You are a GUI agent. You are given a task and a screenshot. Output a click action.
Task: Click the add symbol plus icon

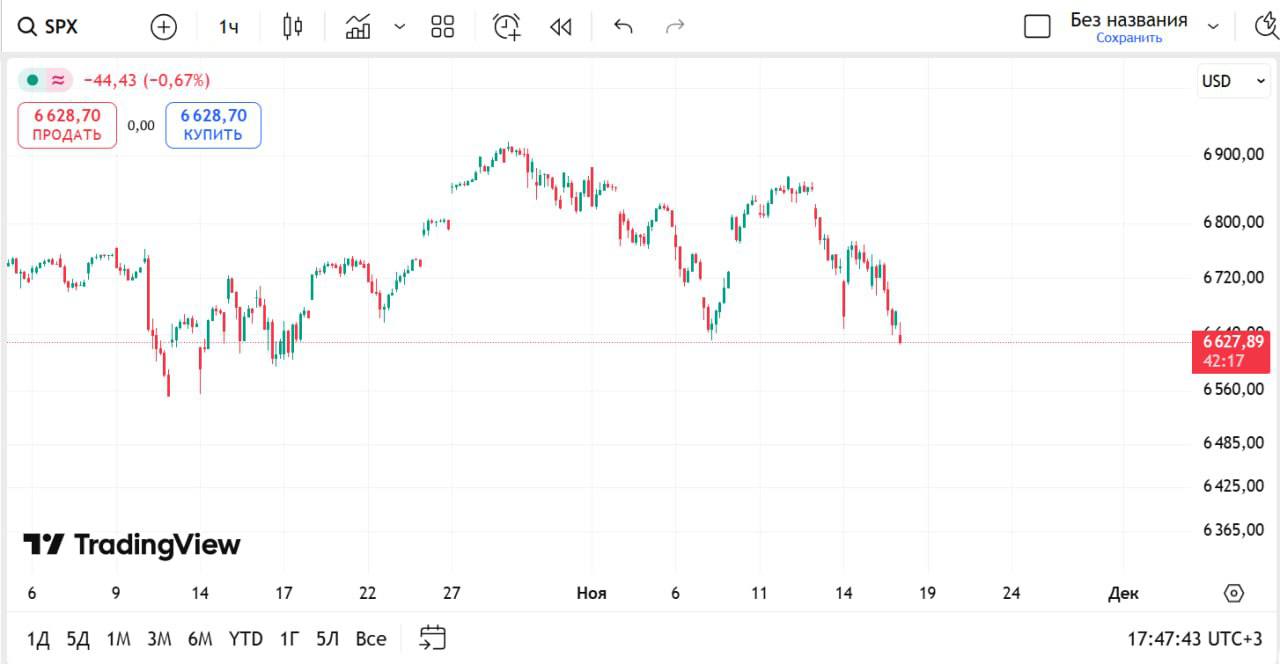point(163,27)
